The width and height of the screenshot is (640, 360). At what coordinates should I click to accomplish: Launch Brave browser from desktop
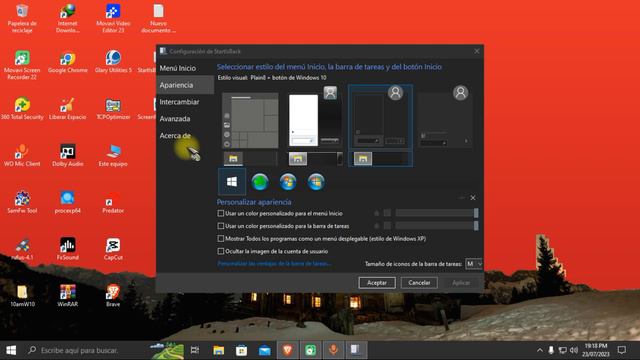coord(113,296)
